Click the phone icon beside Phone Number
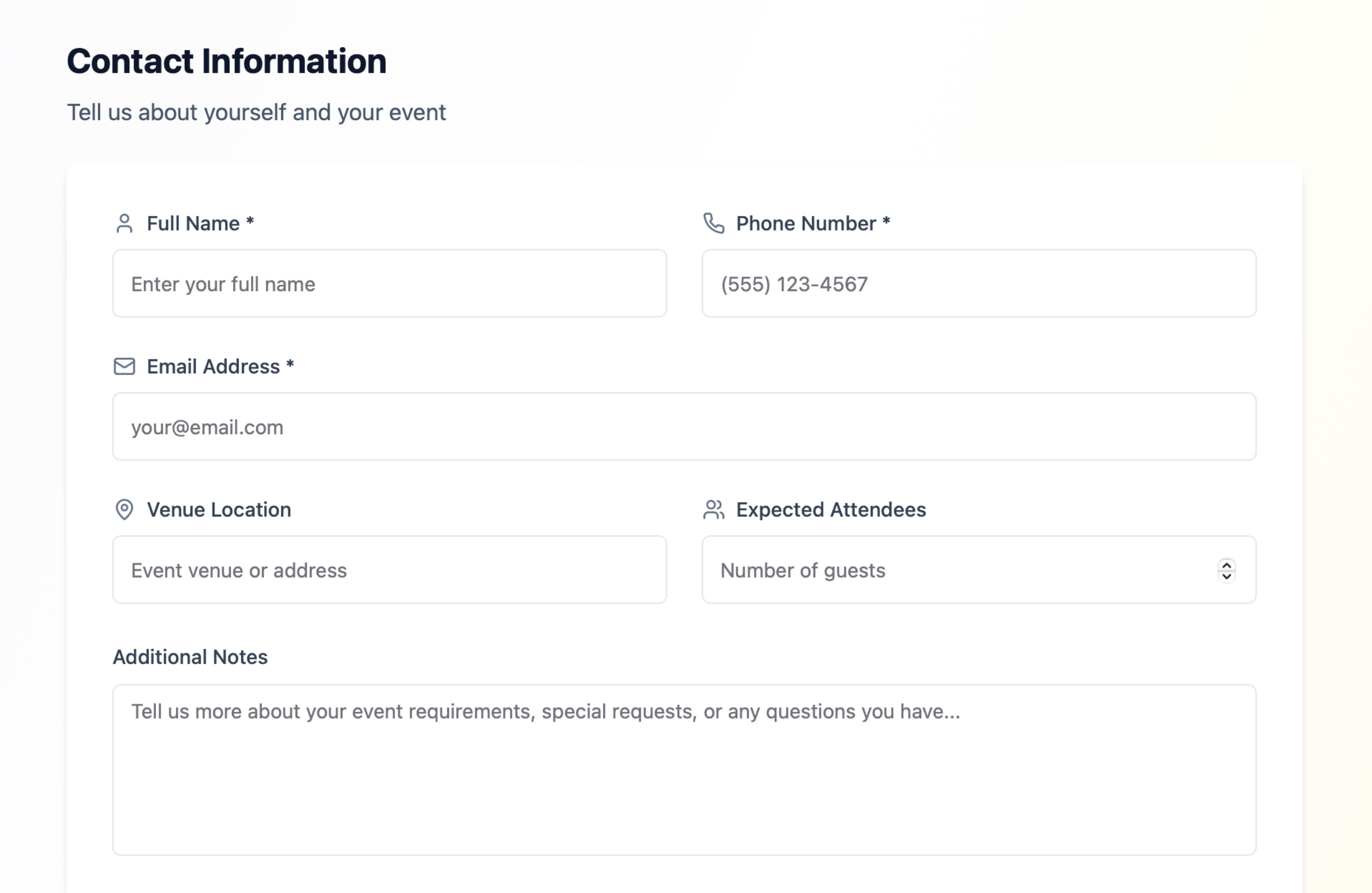This screenshot has height=893, width=1372. [x=714, y=223]
